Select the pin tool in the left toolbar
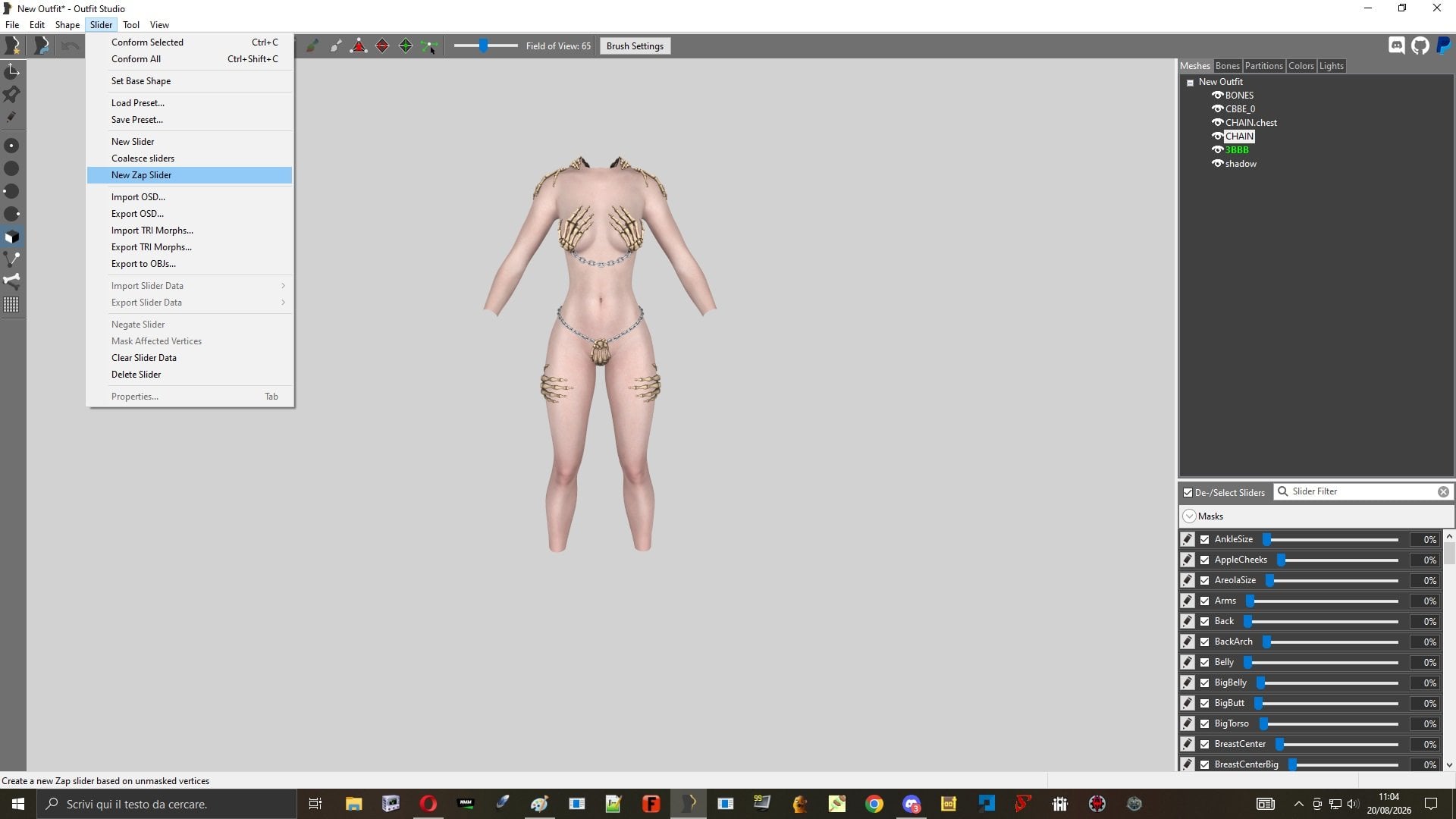 pos(11,94)
